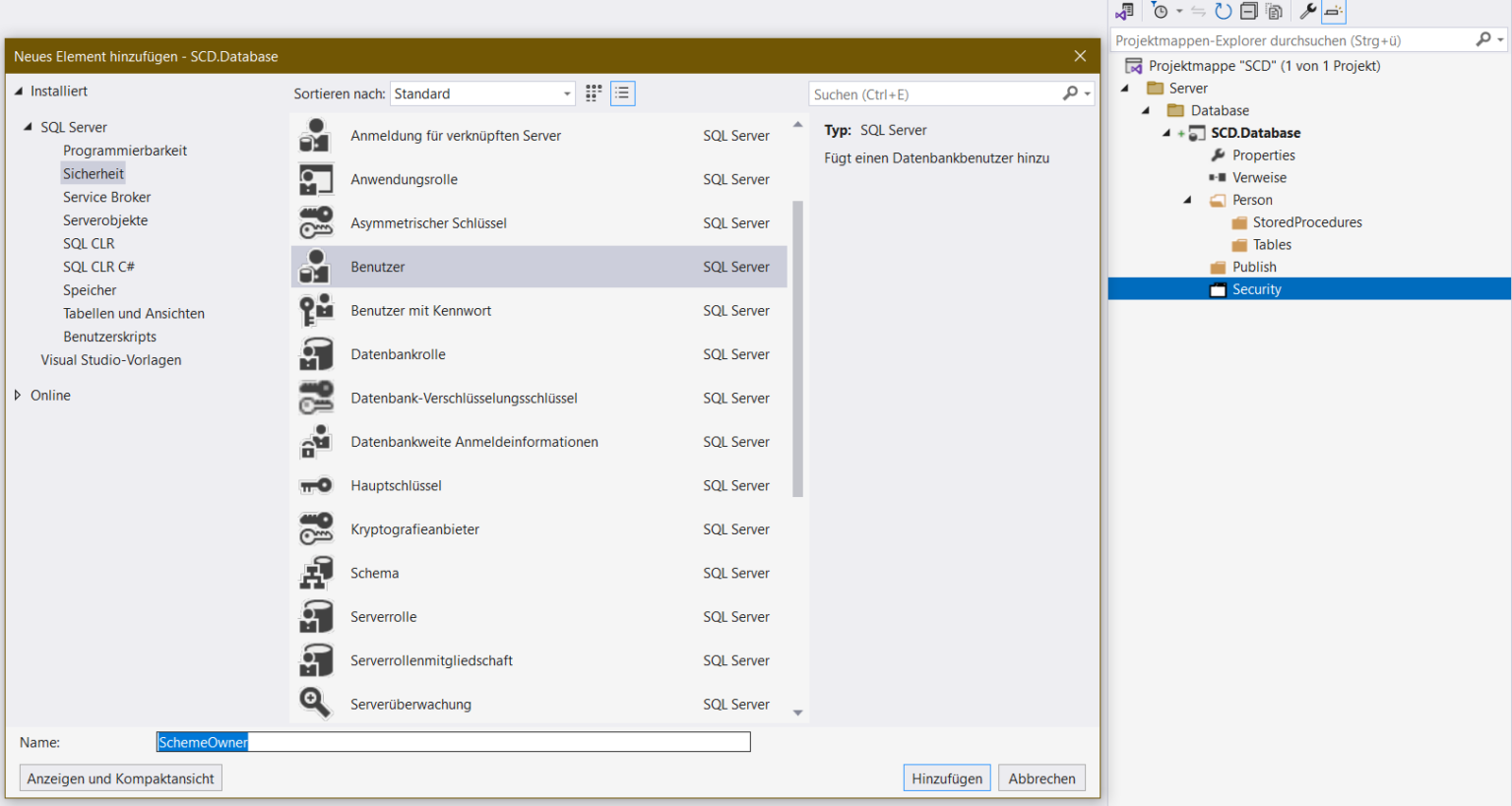The image size is (1512, 806).
Task: Click inside the Name input field
Action: click(453, 741)
